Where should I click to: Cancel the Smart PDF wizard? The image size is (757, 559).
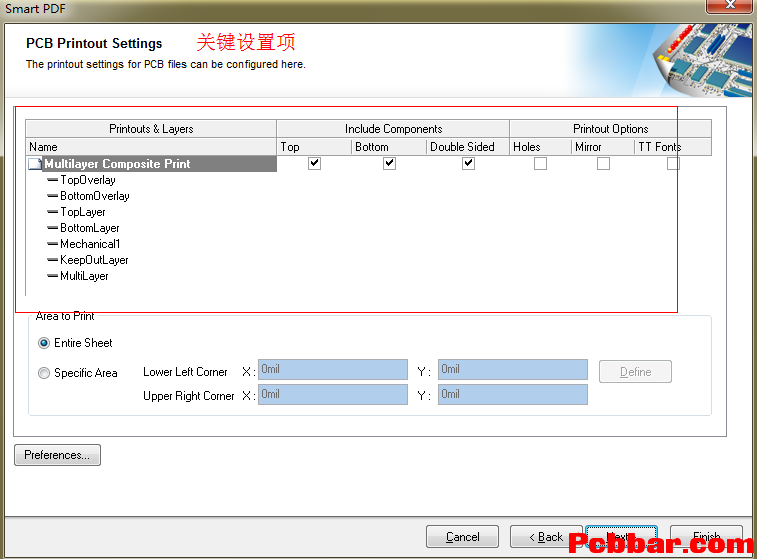462,537
